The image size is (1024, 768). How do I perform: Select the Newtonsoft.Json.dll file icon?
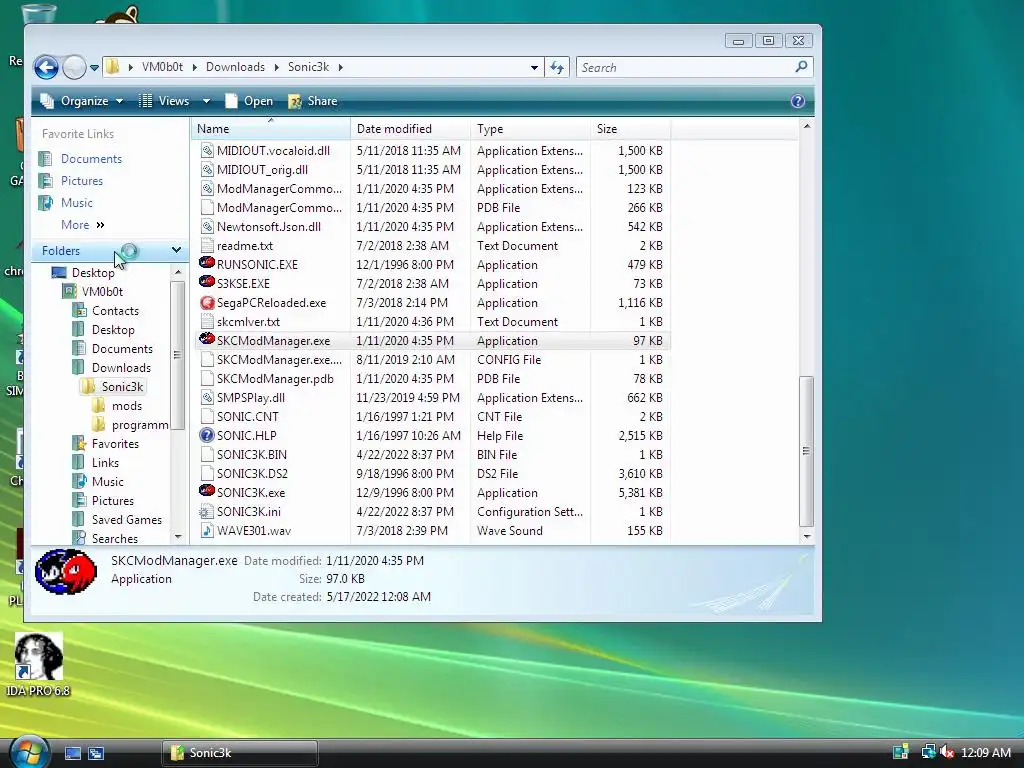(x=207, y=227)
